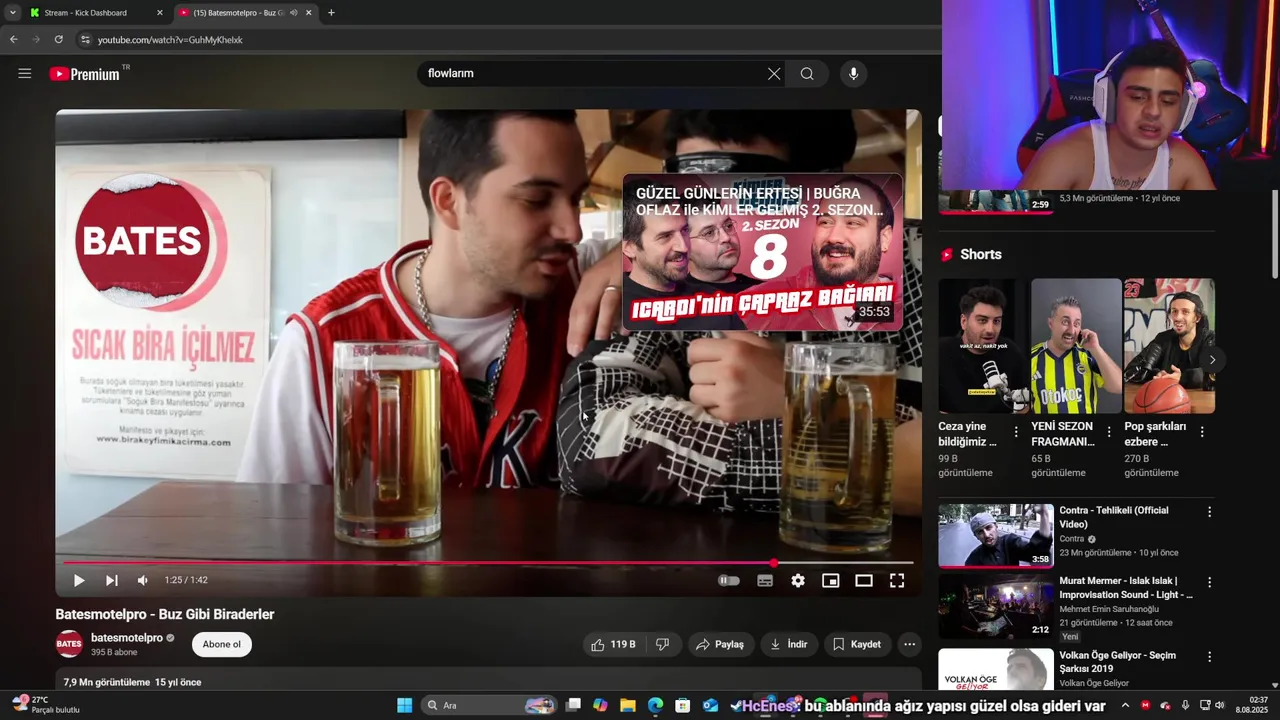Open Outlook from the taskbar

710,705
